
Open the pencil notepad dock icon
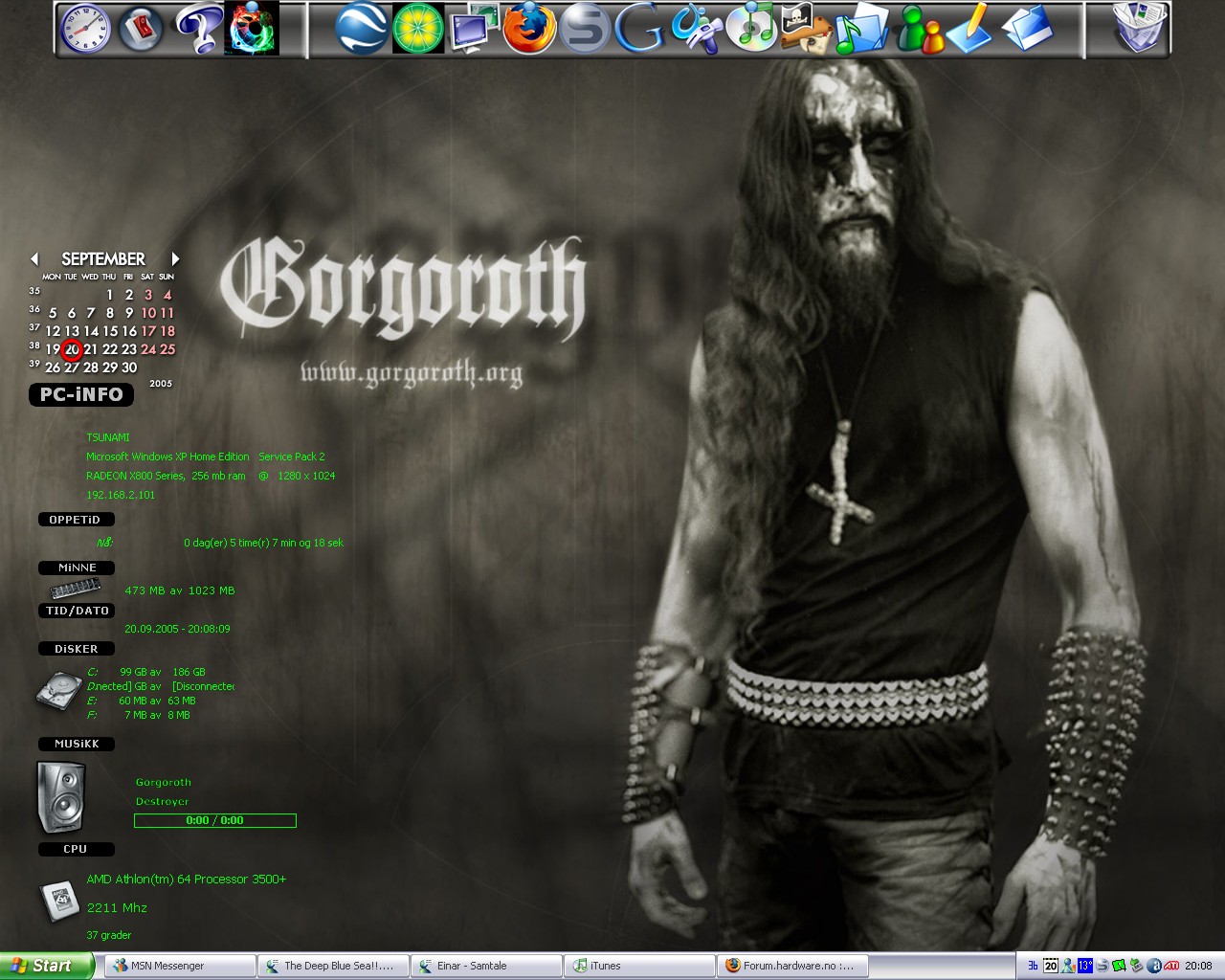(971, 29)
